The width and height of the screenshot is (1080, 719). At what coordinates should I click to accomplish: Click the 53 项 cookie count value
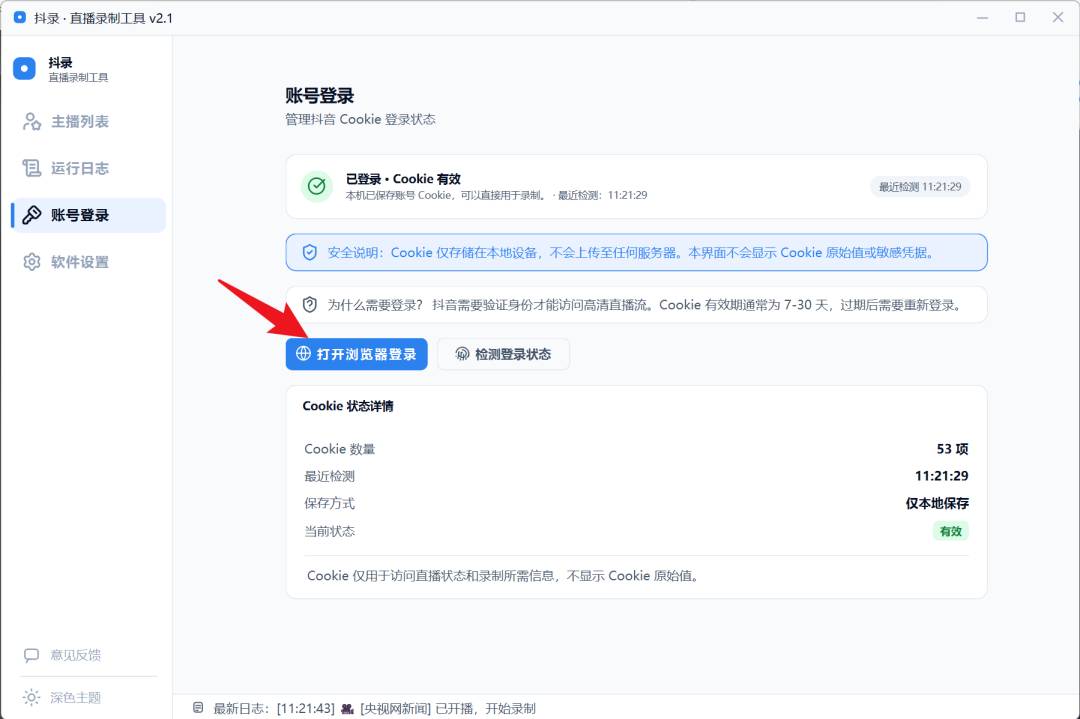[x=952, y=449]
